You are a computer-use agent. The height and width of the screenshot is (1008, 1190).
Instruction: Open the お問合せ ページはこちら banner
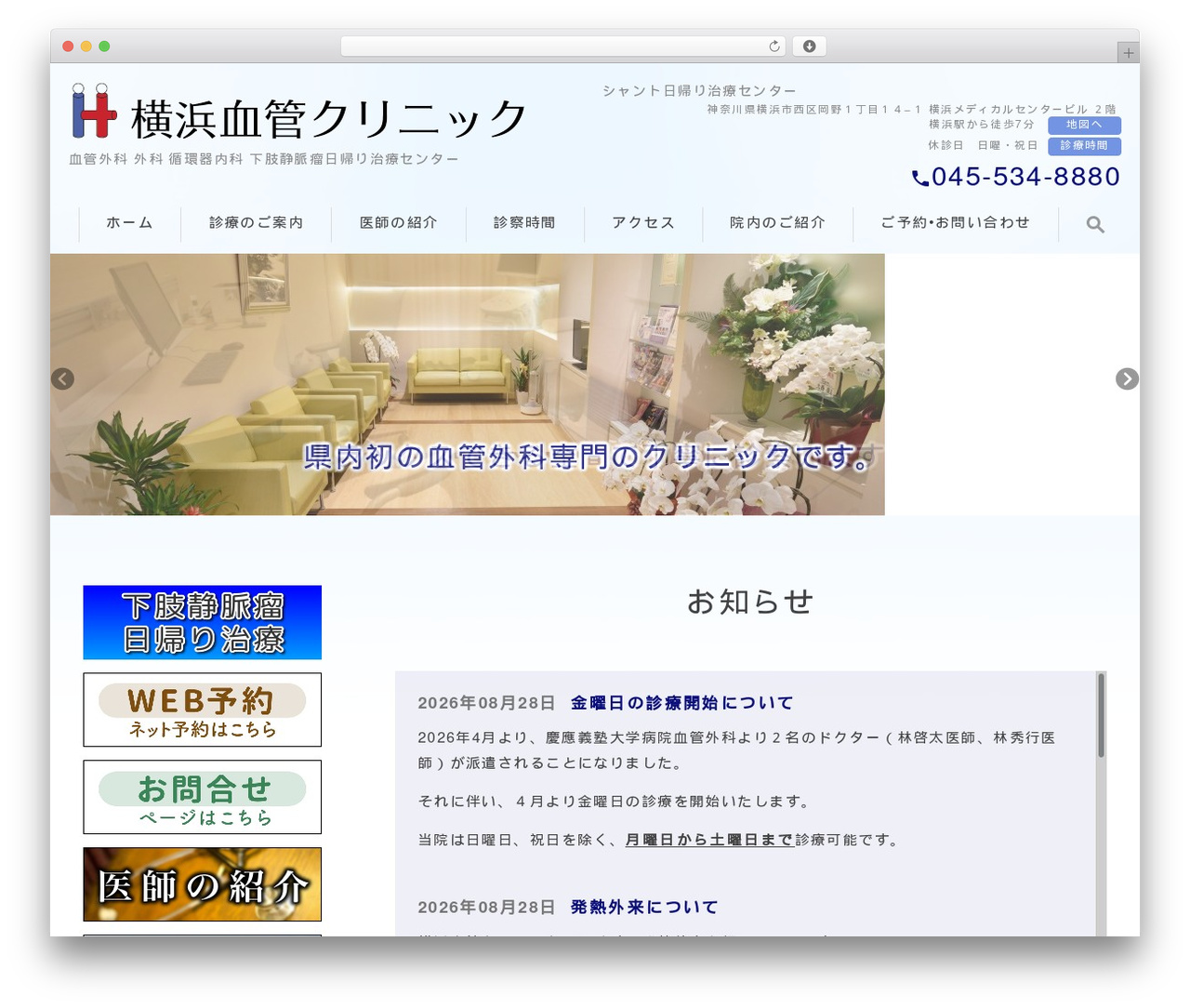[x=203, y=797]
